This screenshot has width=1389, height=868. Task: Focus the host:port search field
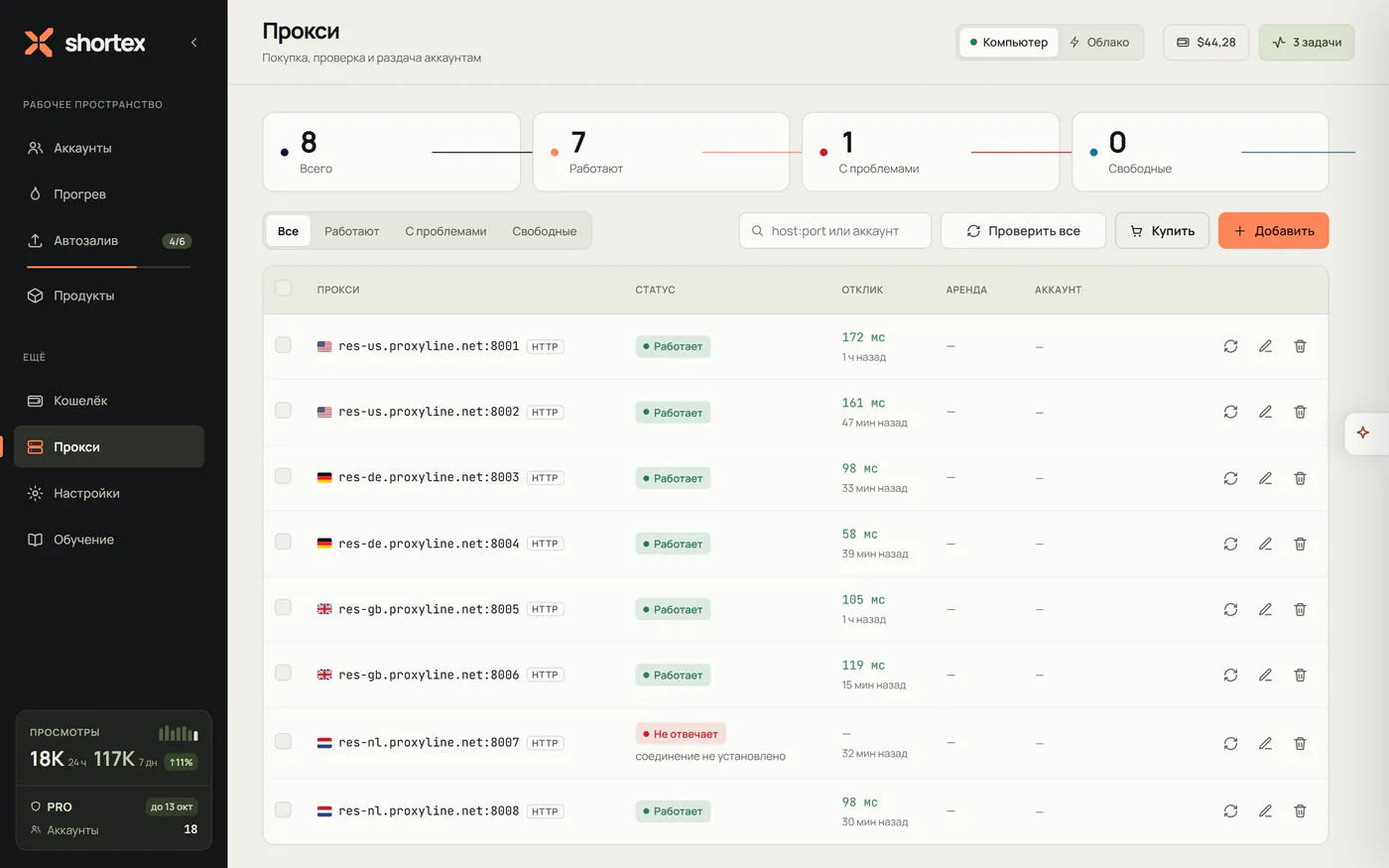tap(835, 231)
